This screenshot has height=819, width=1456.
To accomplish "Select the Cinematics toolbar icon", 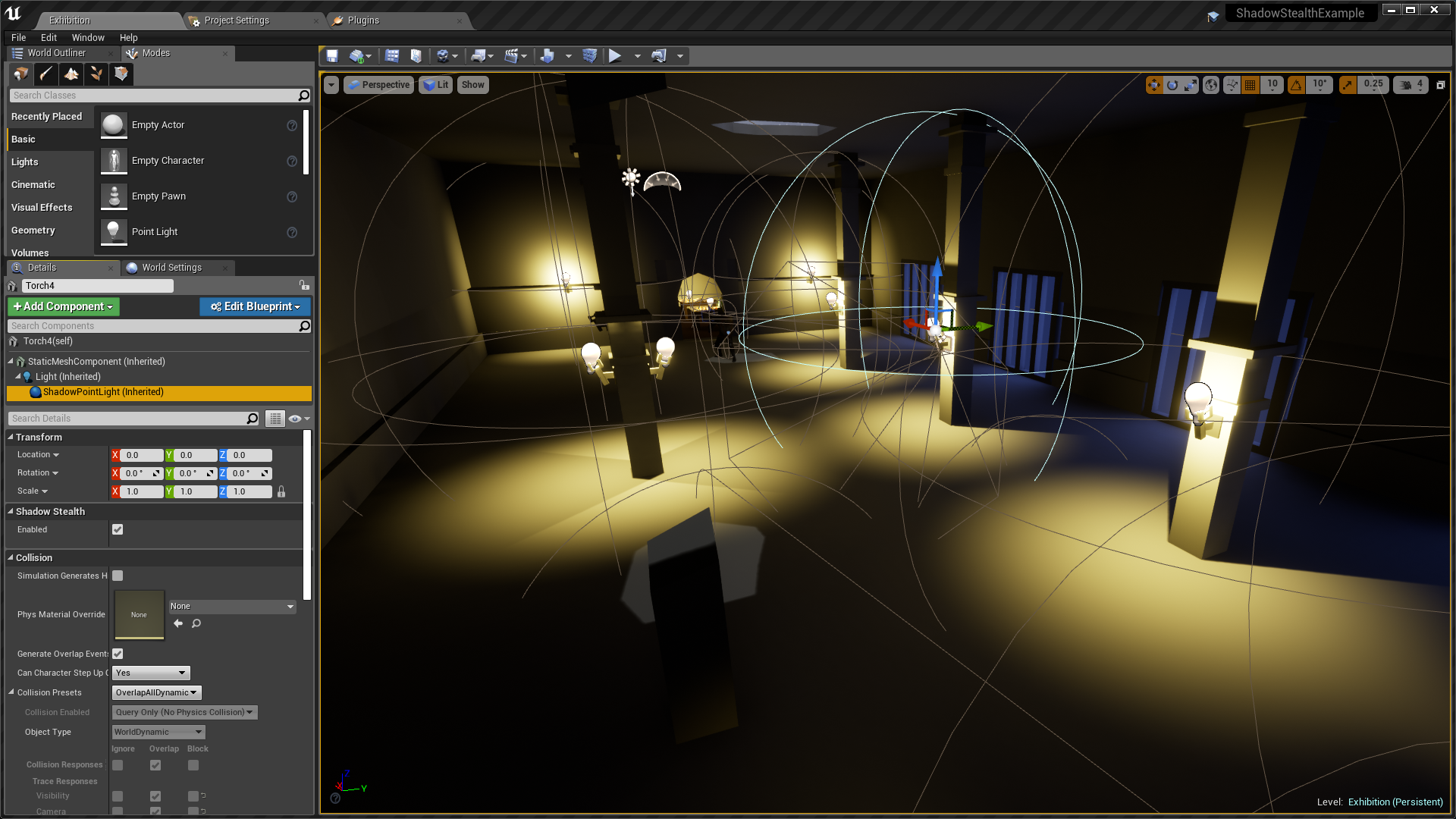I will pyautogui.click(x=512, y=55).
